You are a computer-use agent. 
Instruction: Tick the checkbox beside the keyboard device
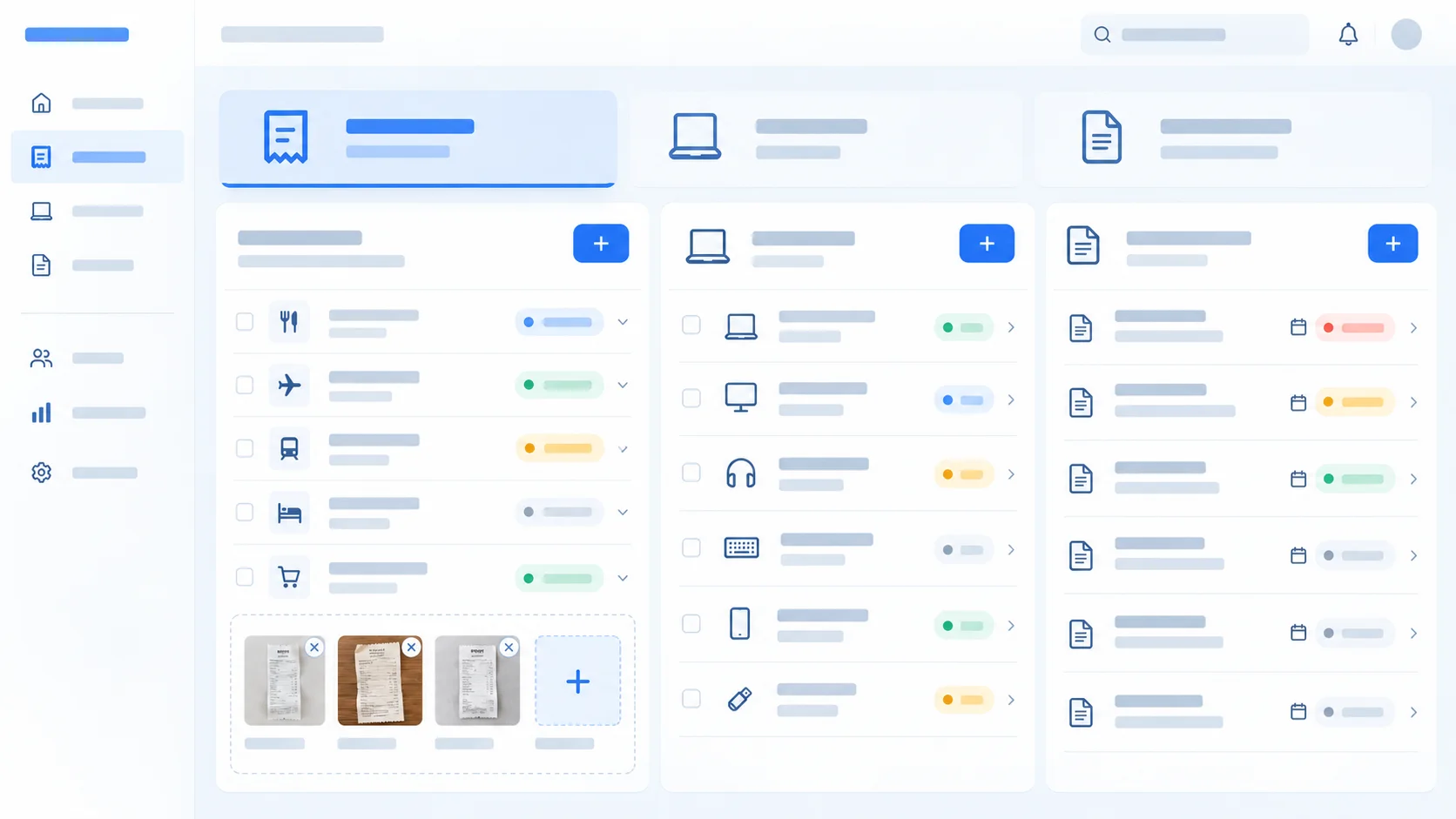point(691,547)
